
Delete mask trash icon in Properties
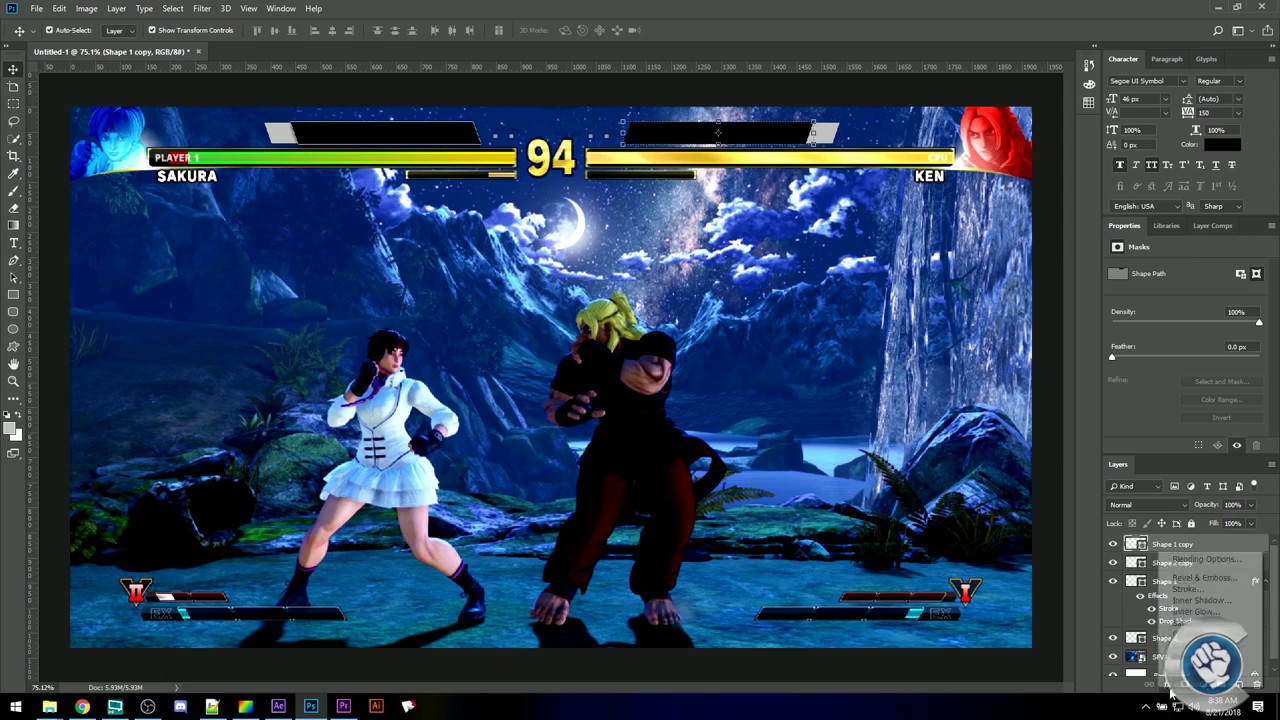coord(1257,445)
